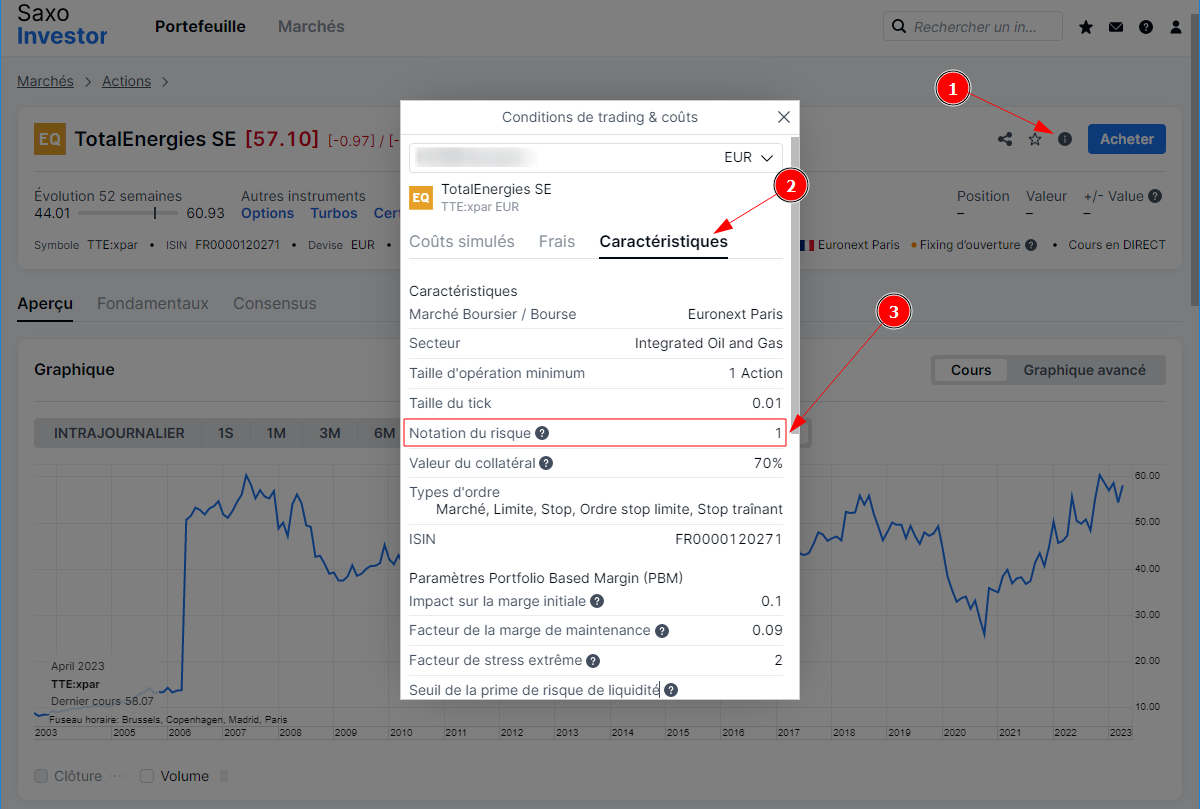Click help icon next to +/- Value
This screenshot has width=1200, height=809.
pyautogui.click(x=1155, y=196)
